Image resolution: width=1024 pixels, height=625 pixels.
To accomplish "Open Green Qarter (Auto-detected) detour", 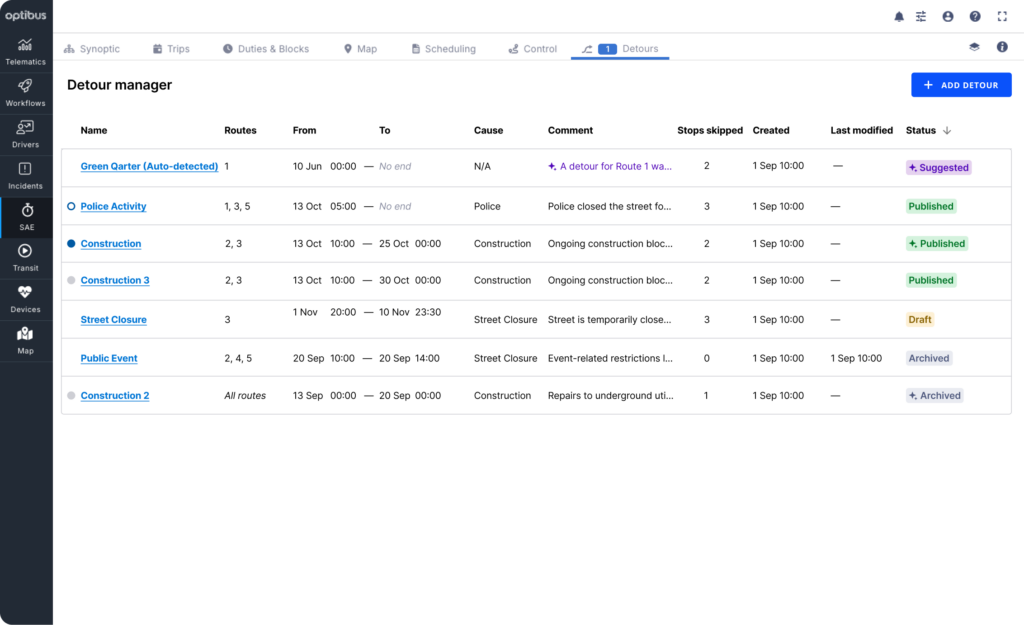I will tap(149, 166).
